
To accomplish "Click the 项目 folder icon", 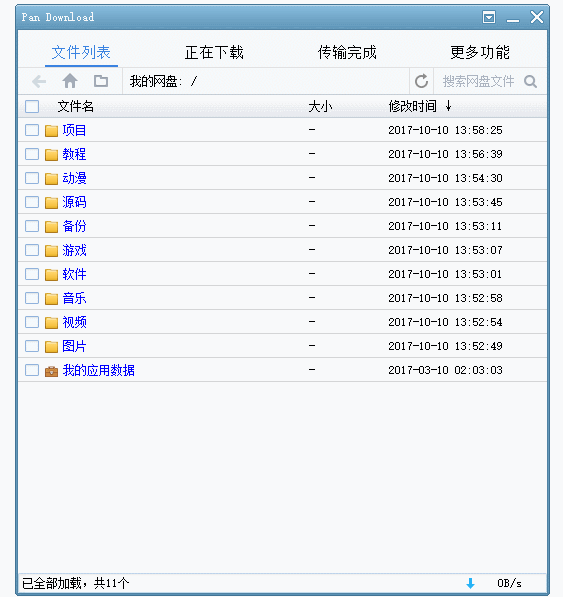I will click(51, 131).
